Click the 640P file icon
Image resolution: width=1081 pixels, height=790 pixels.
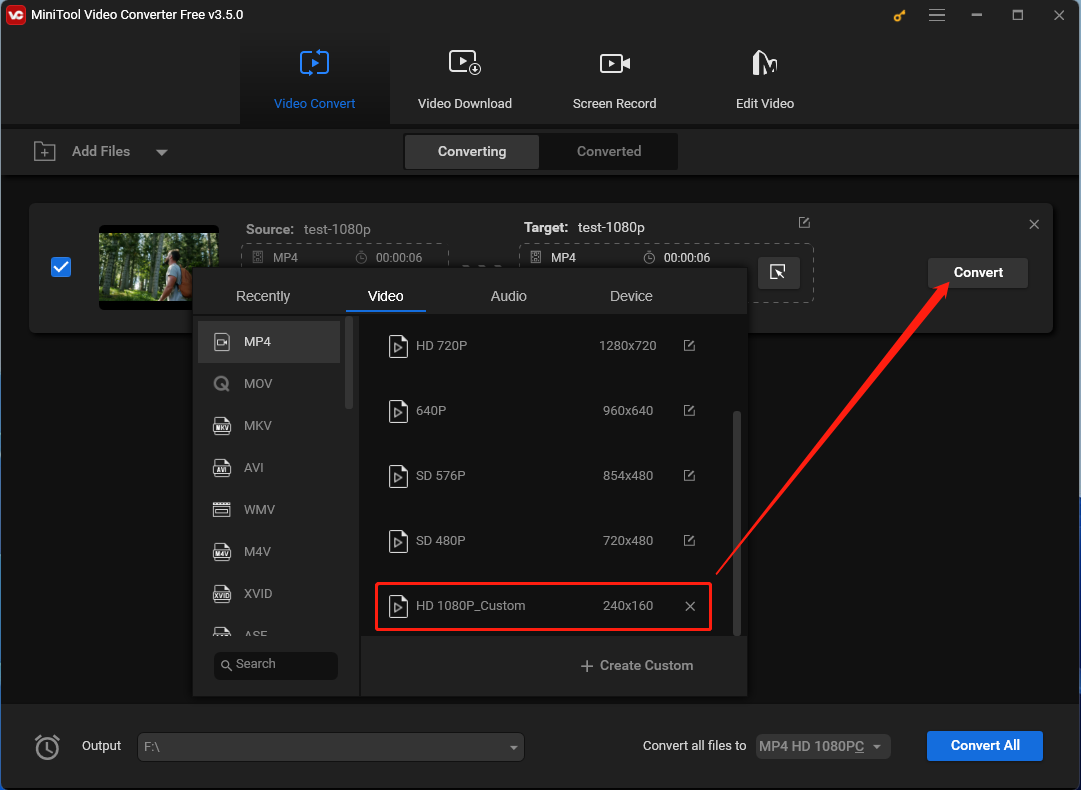pos(398,411)
